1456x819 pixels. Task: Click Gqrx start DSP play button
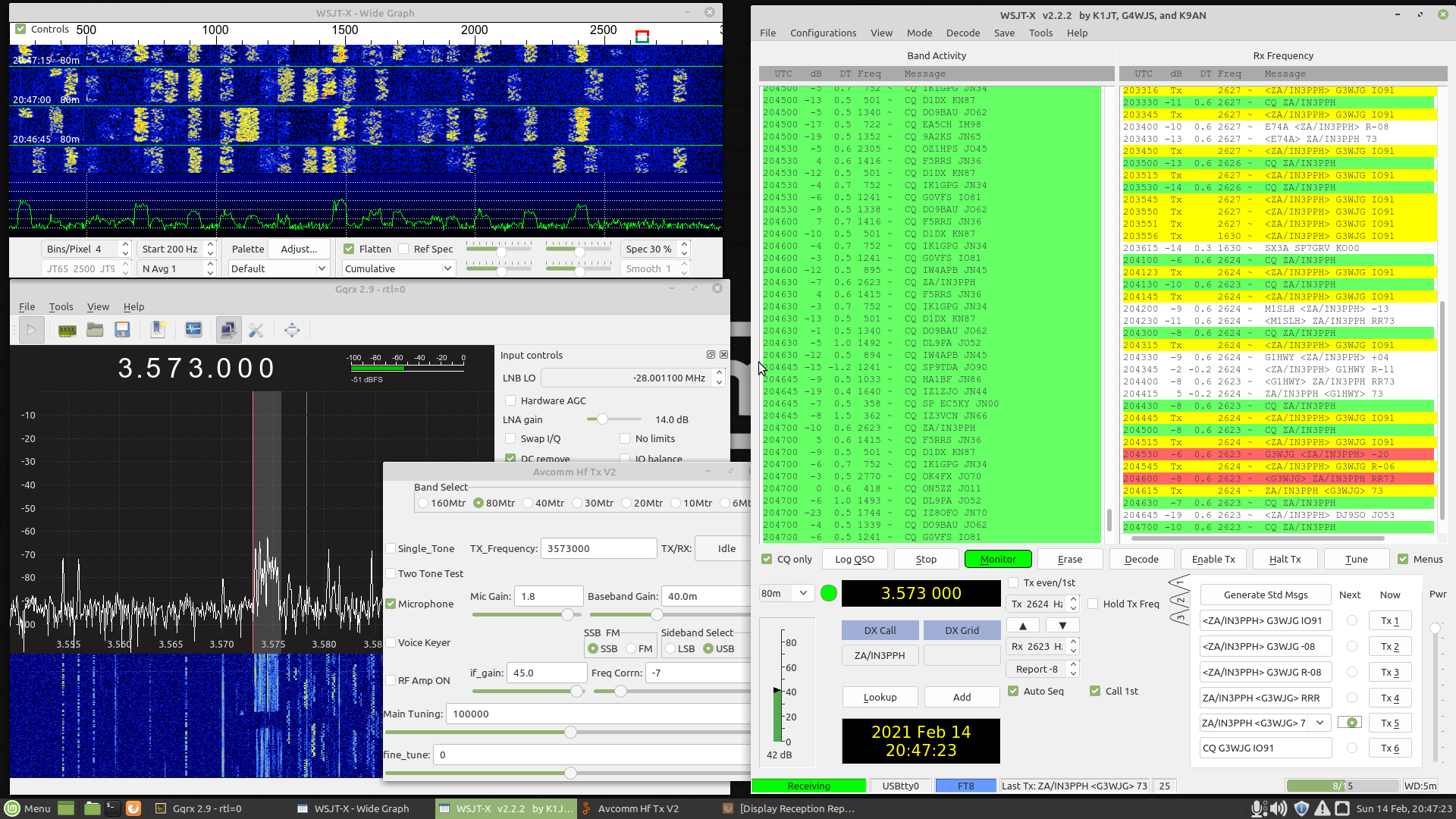coord(31,330)
